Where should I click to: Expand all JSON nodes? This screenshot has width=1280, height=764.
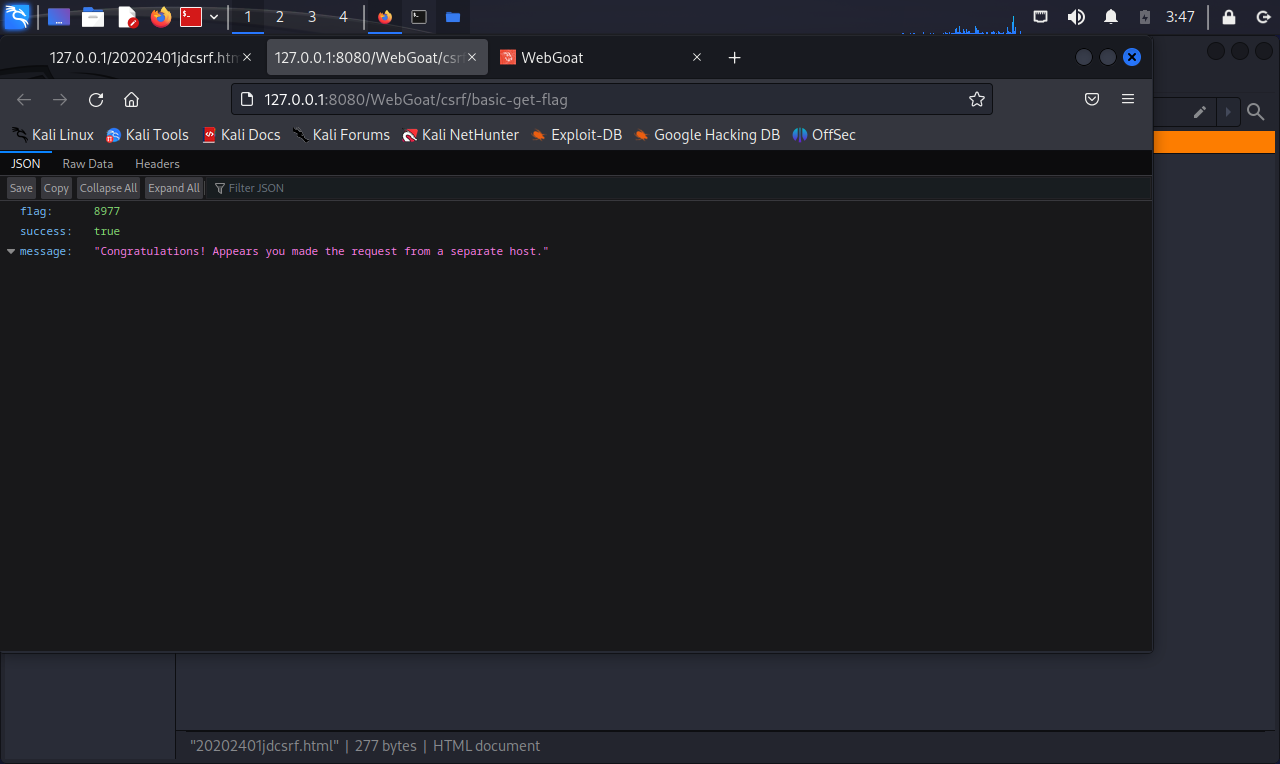(x=174, y=188)
